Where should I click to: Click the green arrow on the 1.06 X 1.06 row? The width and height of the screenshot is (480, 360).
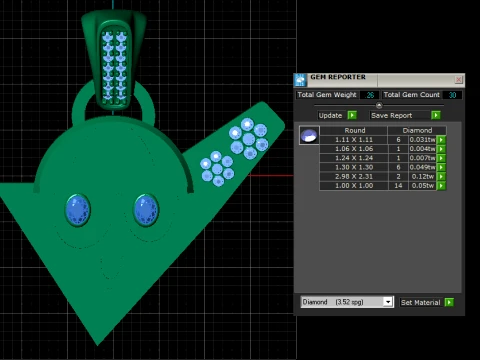pyautogui.click(x=441, y=149)
